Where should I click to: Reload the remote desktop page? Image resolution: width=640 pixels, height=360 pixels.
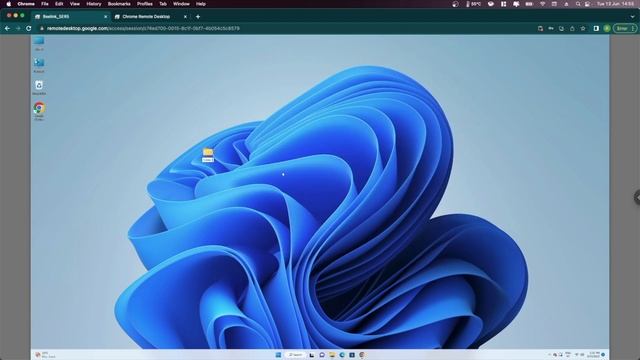click(29, 28)
